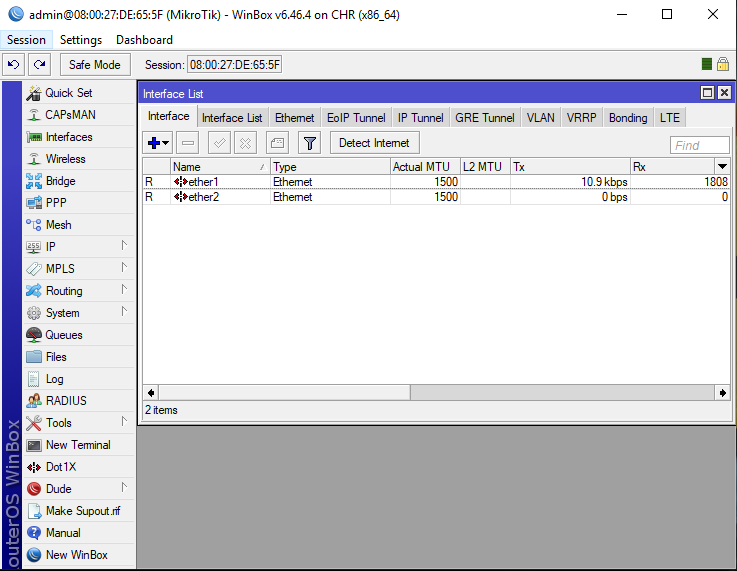Open the Manual from sidebar
Image resolution: width=737 pixels, height=571 pixels.
coord(79,533)
